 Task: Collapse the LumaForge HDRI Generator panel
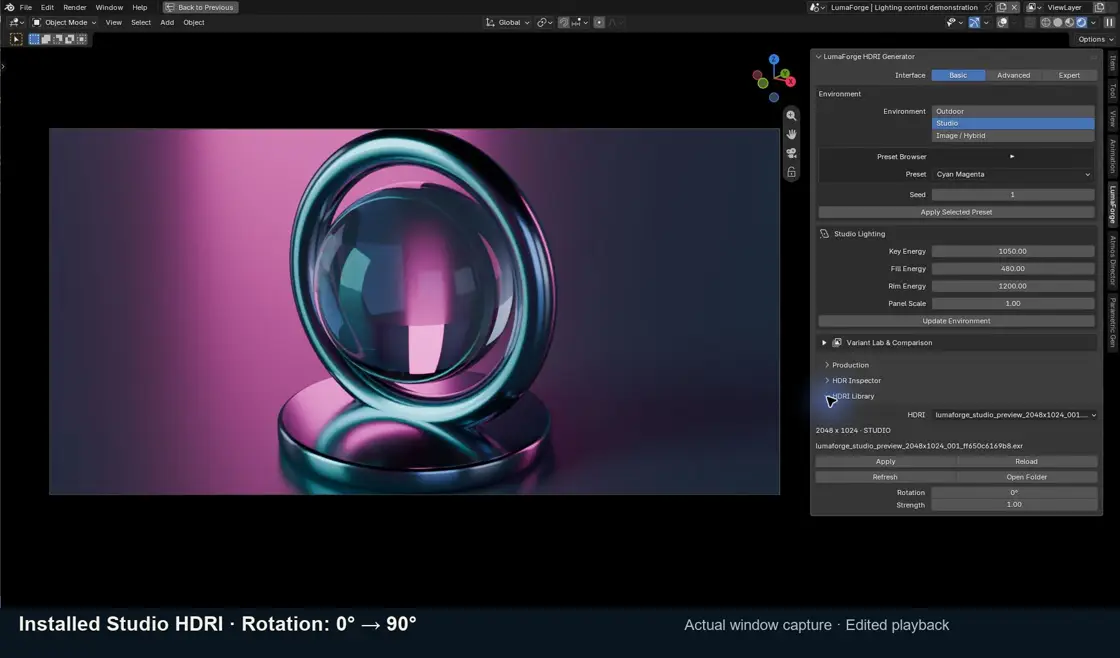[x=819, y=56]
